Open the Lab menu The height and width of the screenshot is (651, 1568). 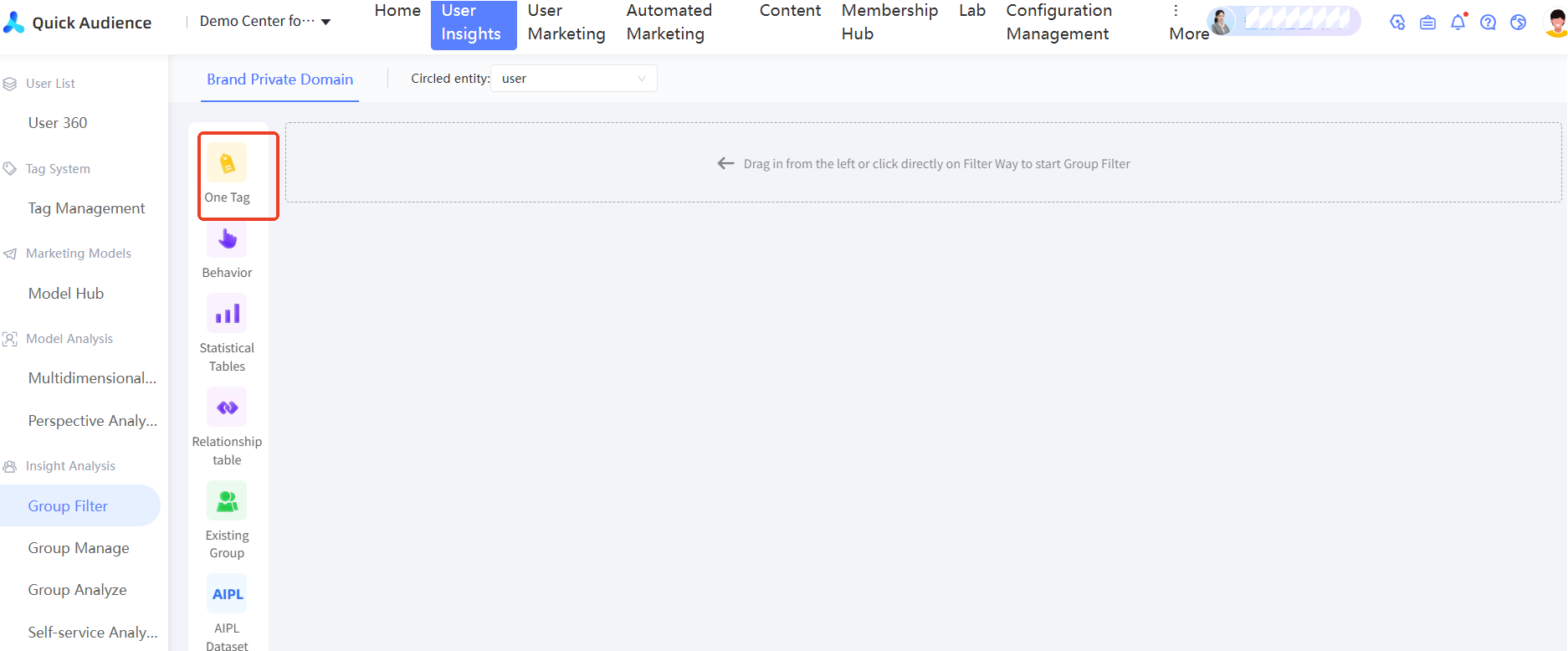click(972, 11)
